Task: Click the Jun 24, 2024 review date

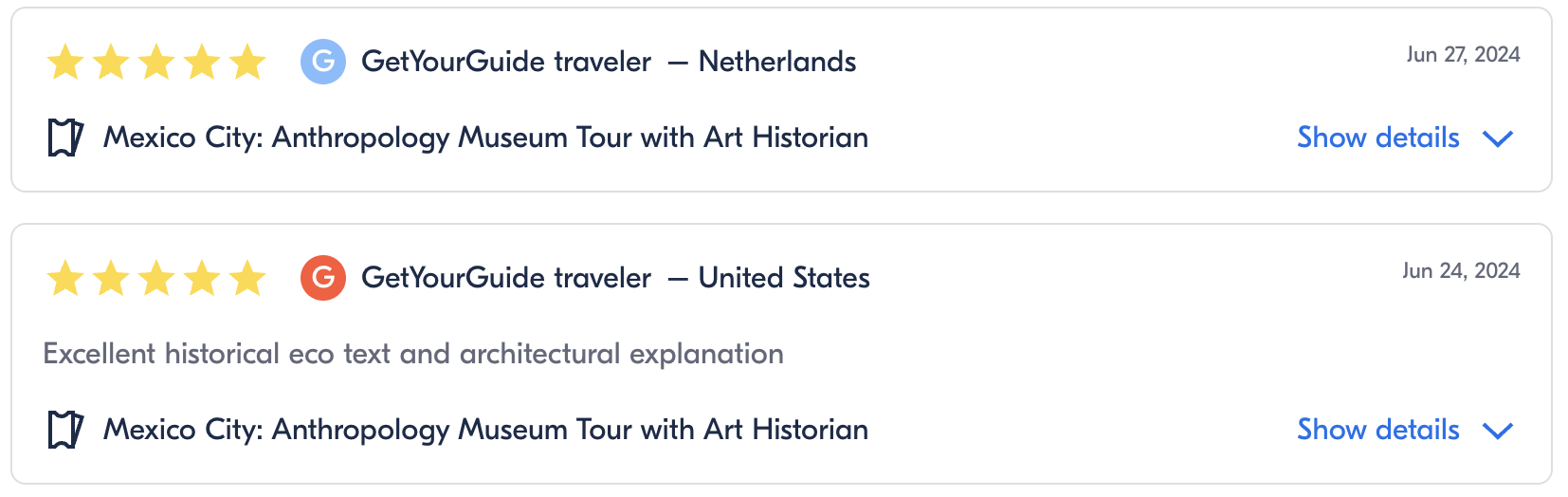Action: (1461, 271)
